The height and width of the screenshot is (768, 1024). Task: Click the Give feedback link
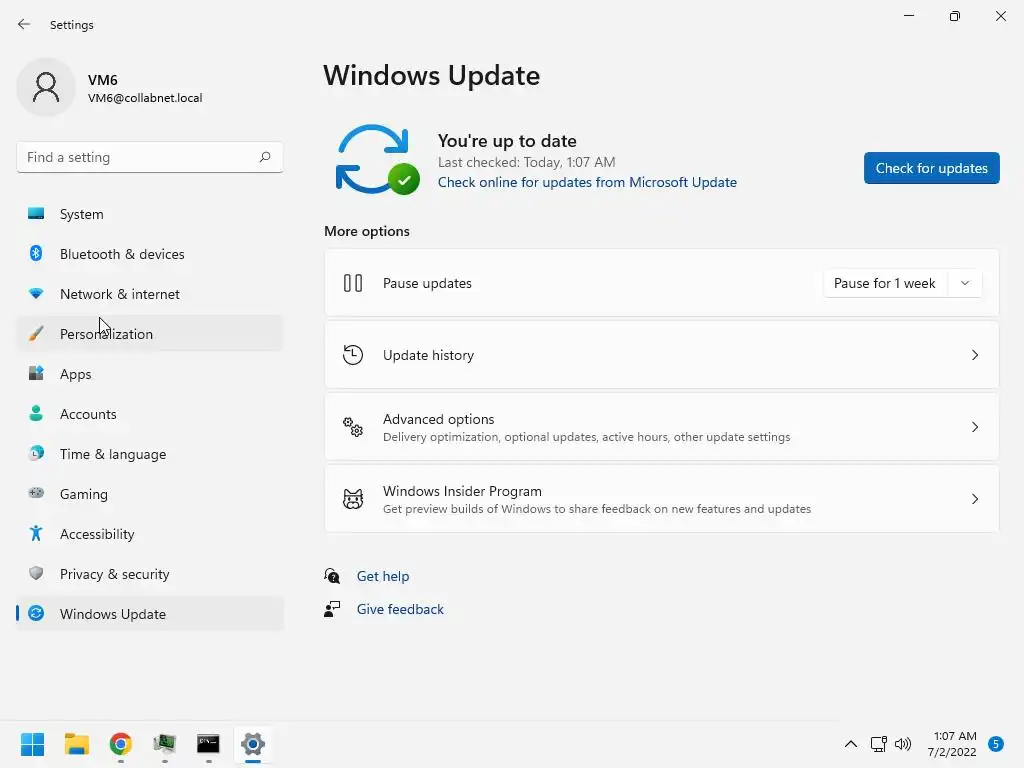[400, 609]
